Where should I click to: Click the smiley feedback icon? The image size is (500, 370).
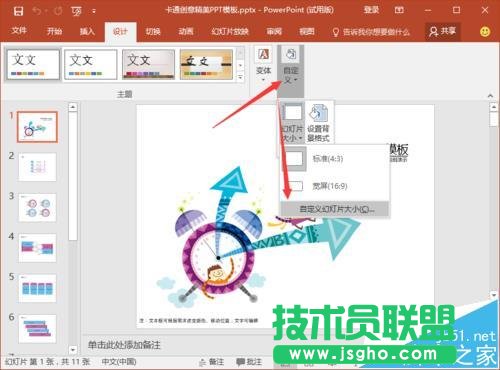pos(485,32)
